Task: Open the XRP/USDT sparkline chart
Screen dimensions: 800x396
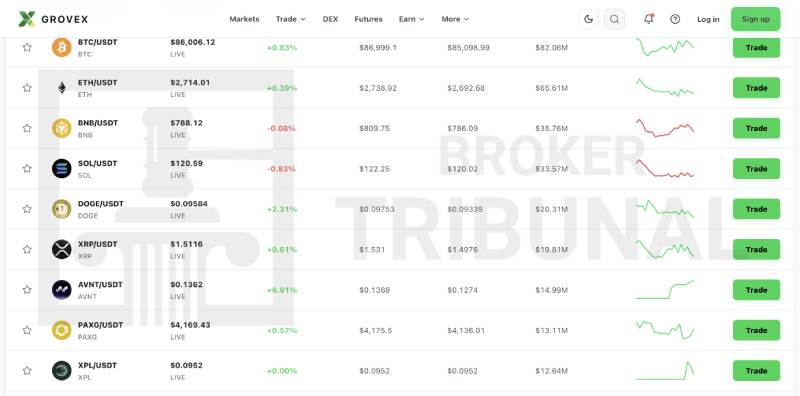Action: [665, 249]
